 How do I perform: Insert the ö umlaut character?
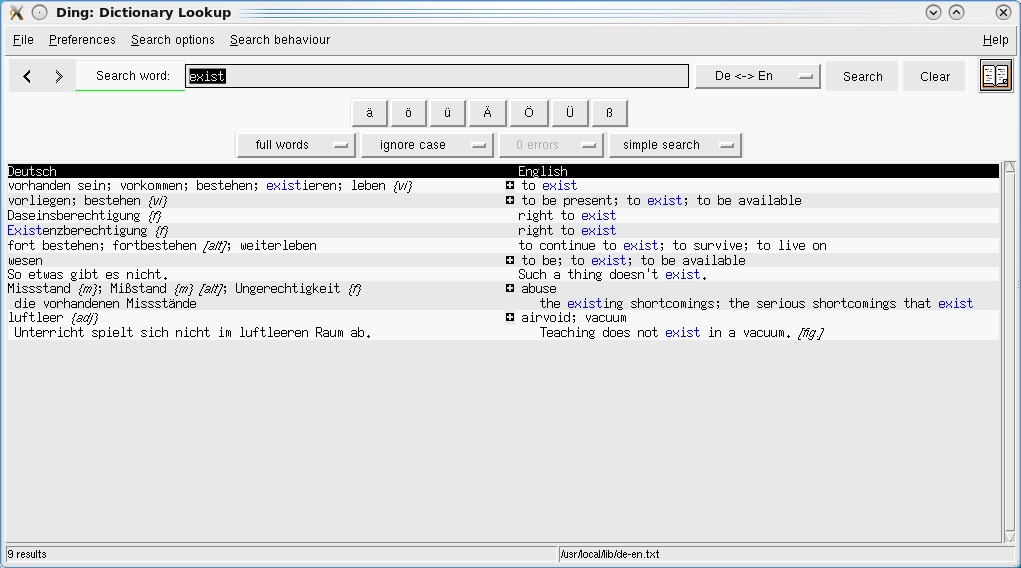point(408,113)
